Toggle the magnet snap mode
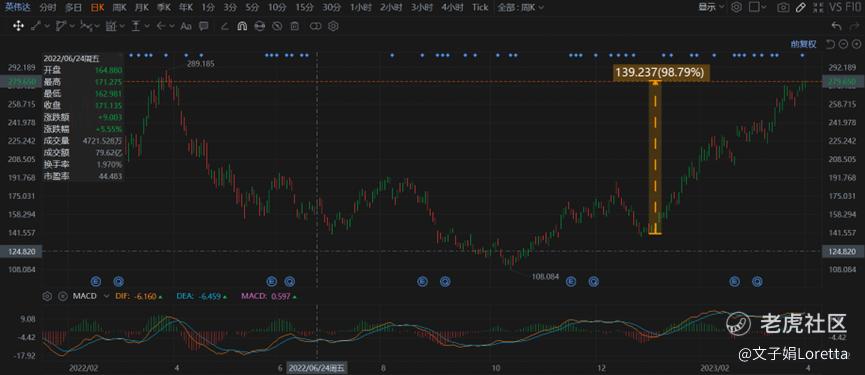Viewport: 865px width, 375px height. point(242,26)
